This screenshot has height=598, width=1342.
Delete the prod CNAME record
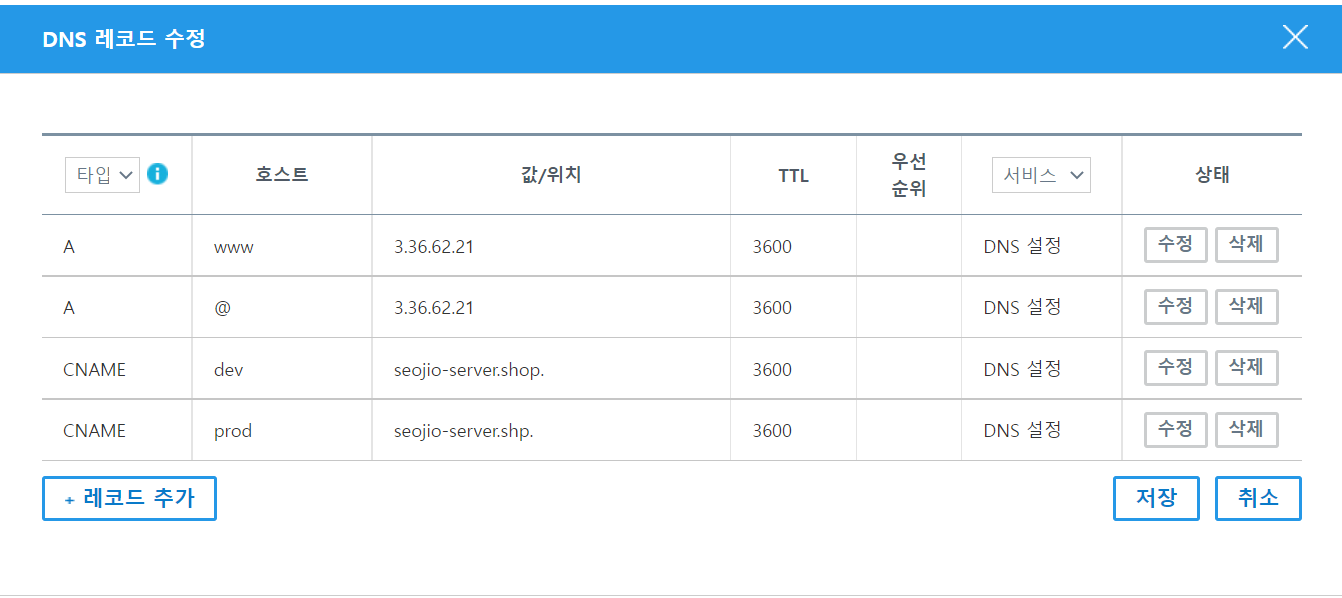tap(1246, 430)
